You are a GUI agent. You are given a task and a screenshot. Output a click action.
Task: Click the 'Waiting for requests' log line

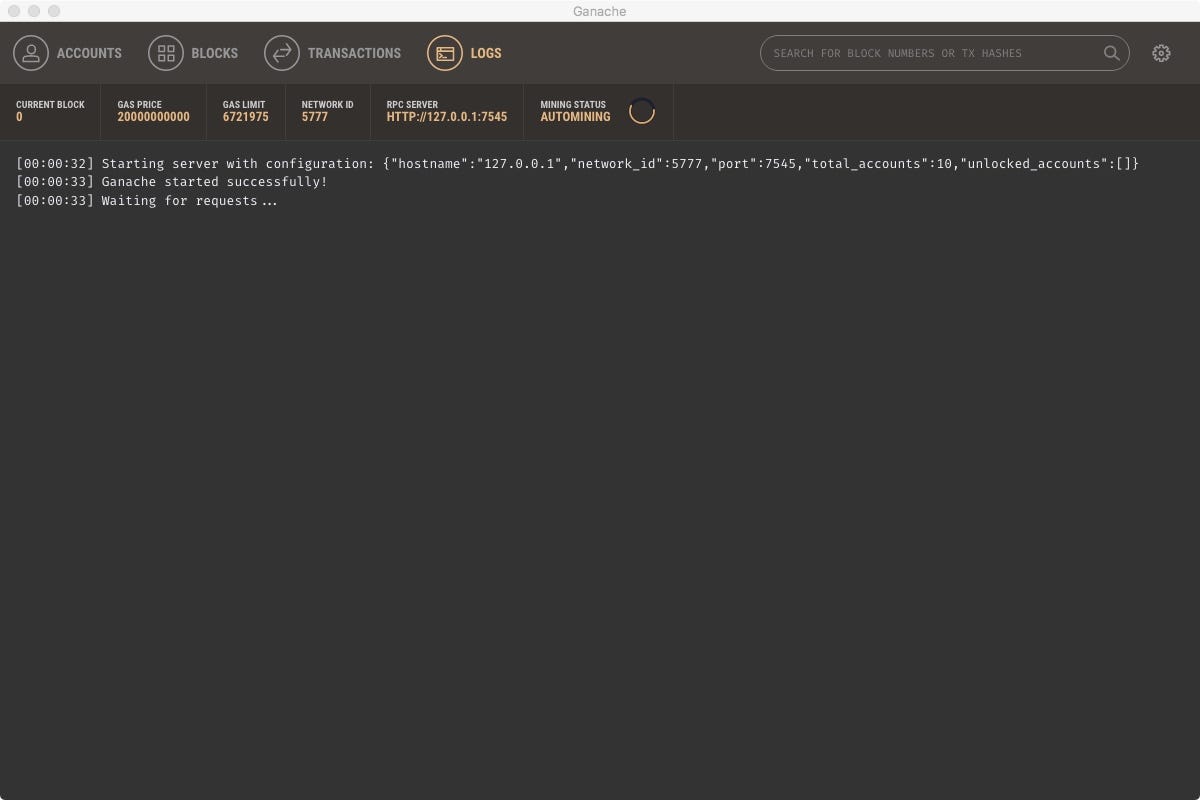[x=147, y=201]
